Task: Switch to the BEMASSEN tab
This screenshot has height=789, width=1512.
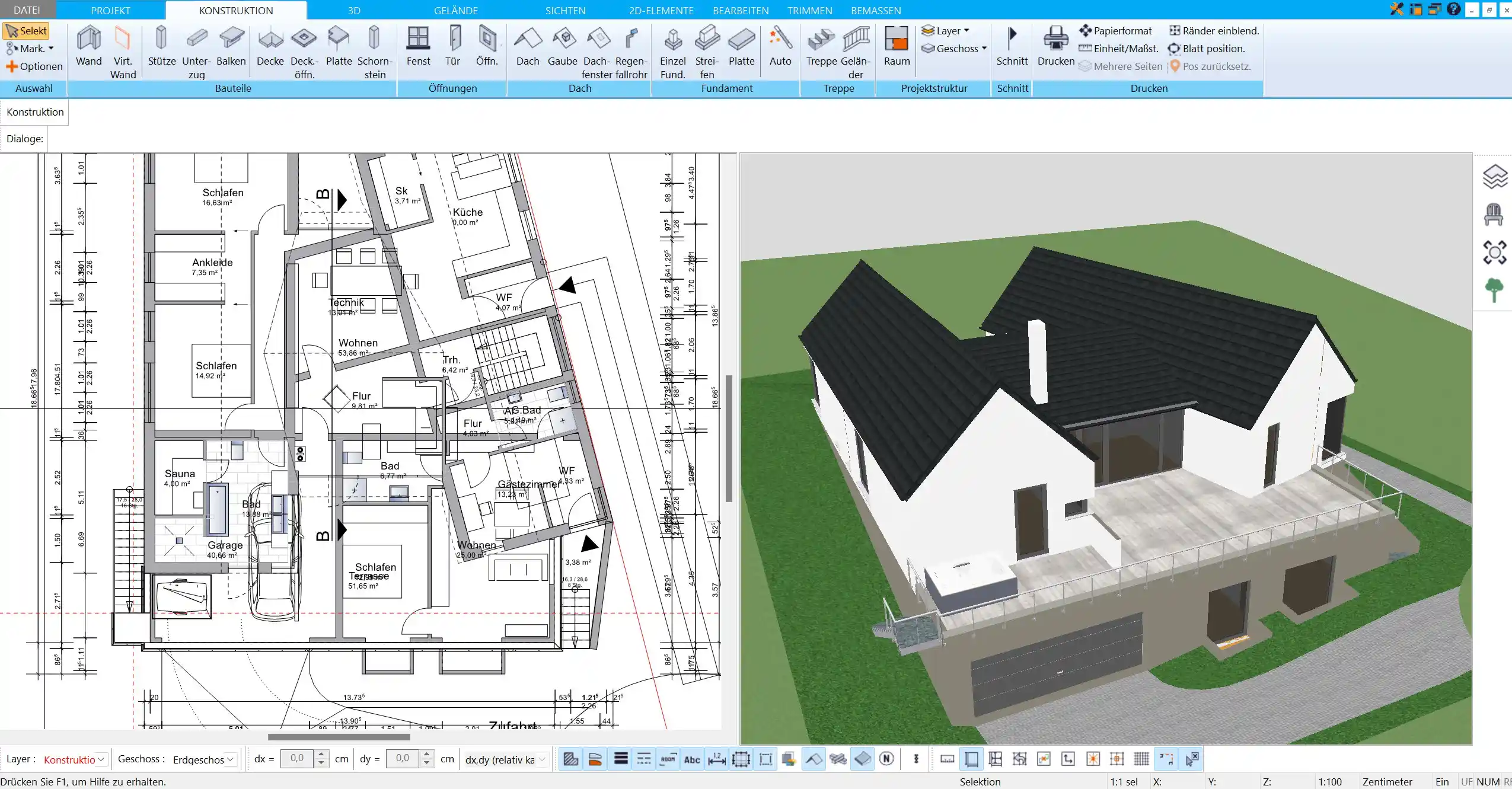Action: click(x=876, y=10)
